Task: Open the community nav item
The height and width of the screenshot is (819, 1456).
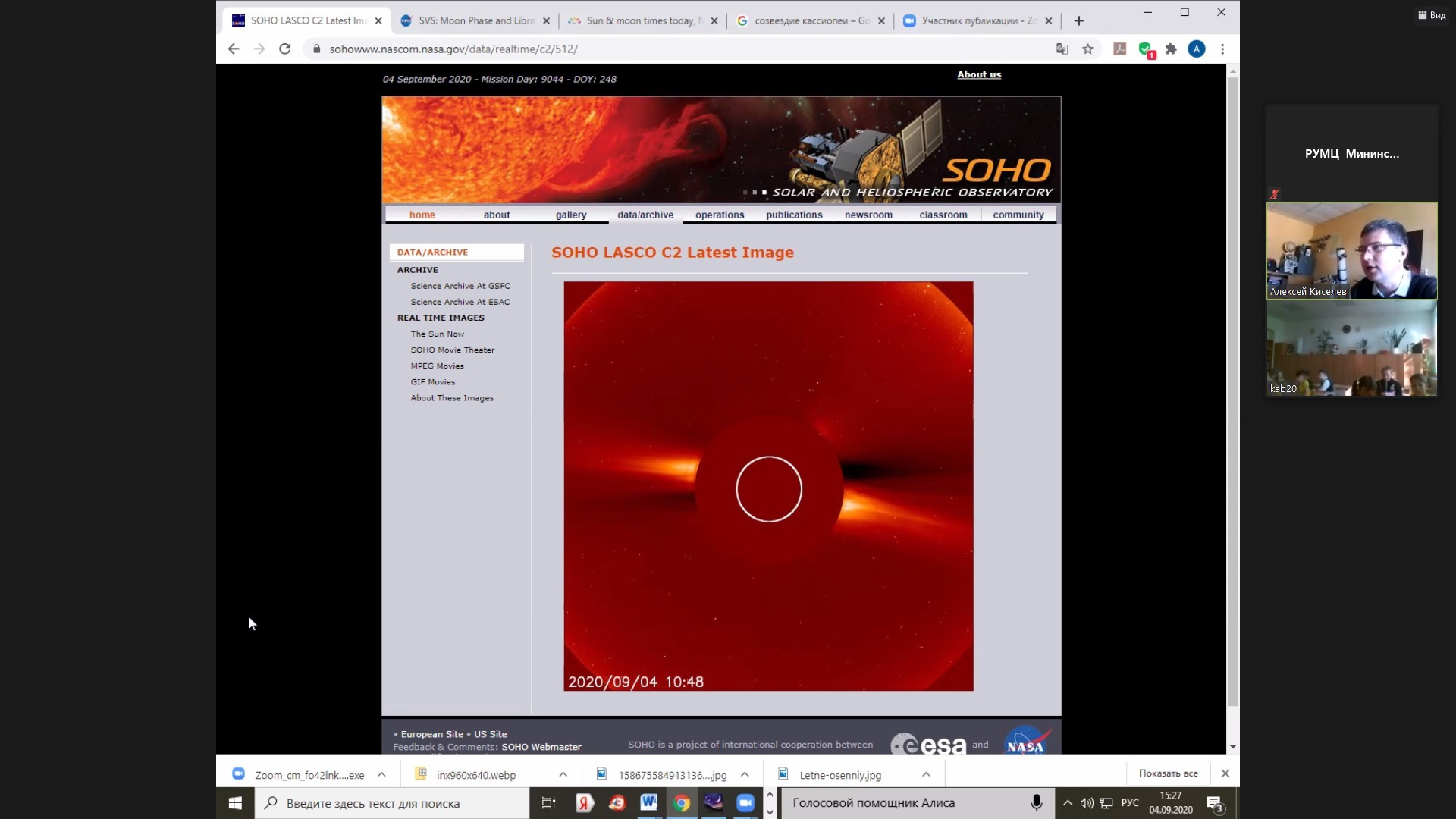Action: click(1018, 215)
